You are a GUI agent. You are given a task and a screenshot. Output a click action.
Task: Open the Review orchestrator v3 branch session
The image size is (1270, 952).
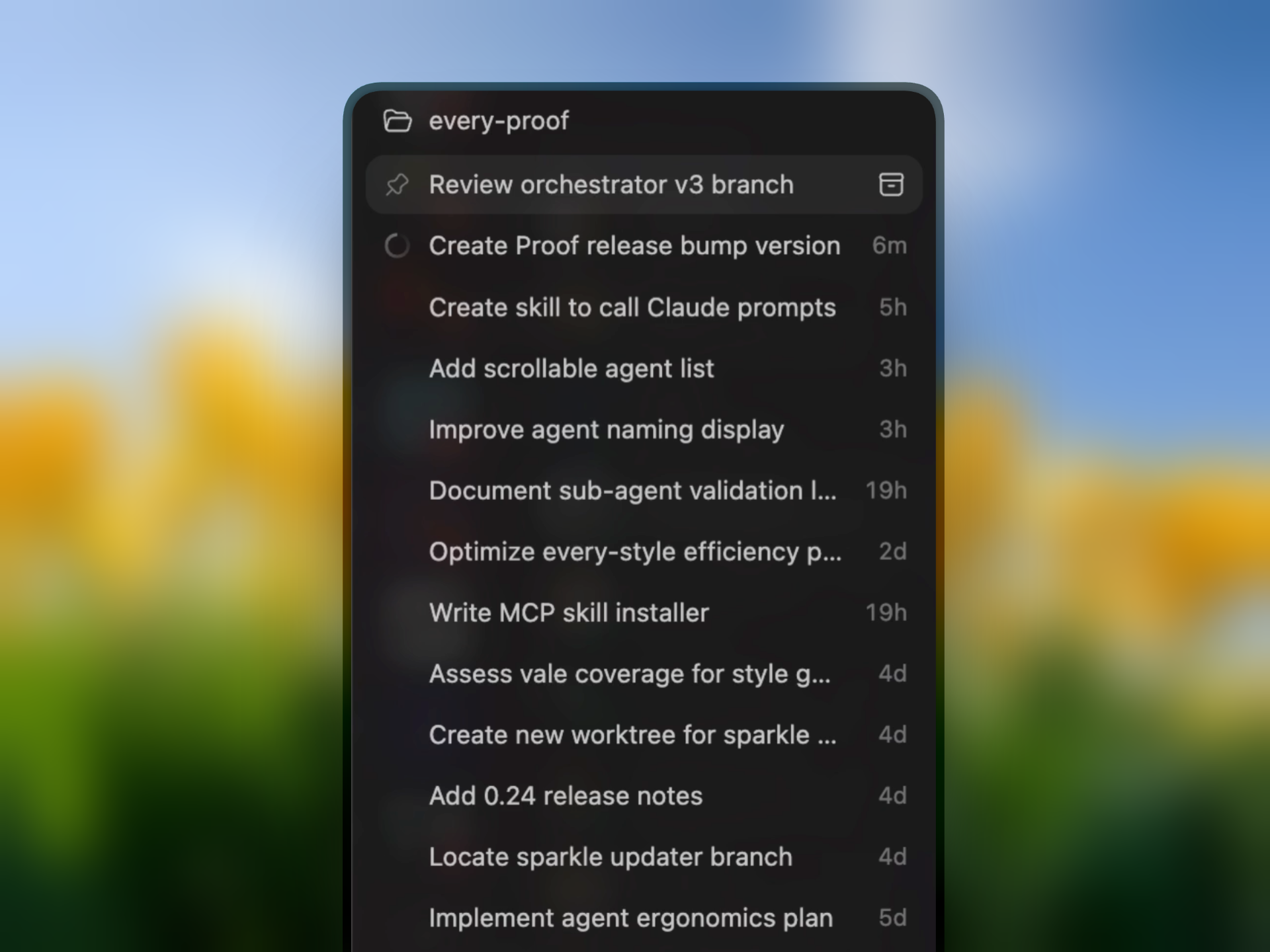click(x=611, y=185)
